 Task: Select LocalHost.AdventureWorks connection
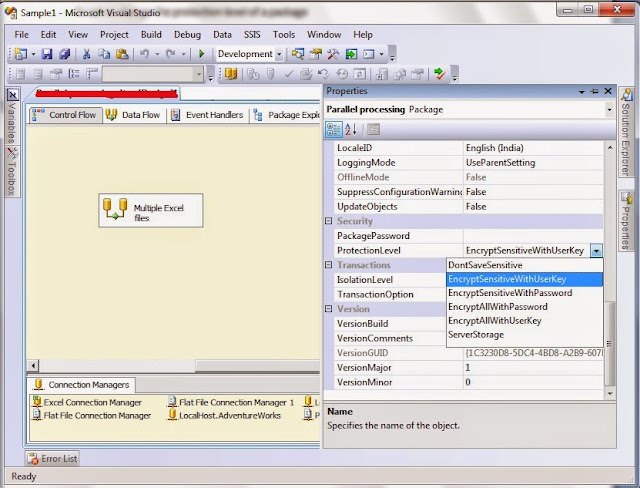tap(225, 415)
